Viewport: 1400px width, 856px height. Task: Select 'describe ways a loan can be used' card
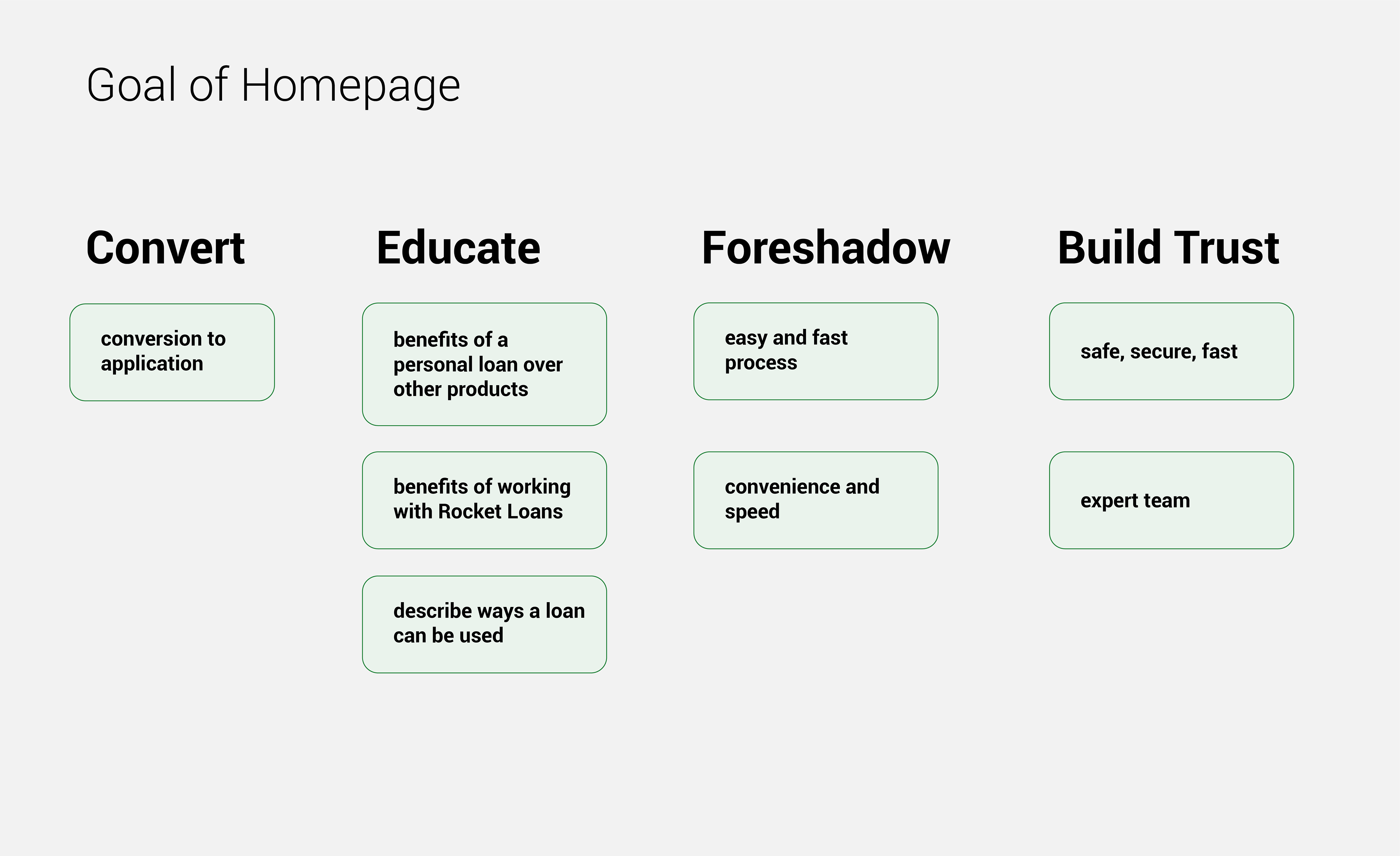485,625
